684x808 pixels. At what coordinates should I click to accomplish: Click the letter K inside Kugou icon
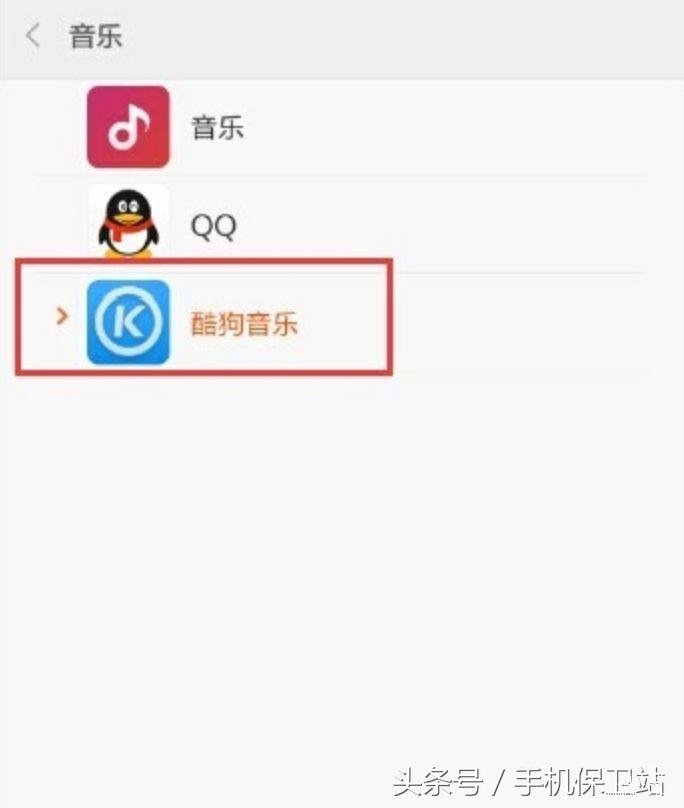[128, 322]
